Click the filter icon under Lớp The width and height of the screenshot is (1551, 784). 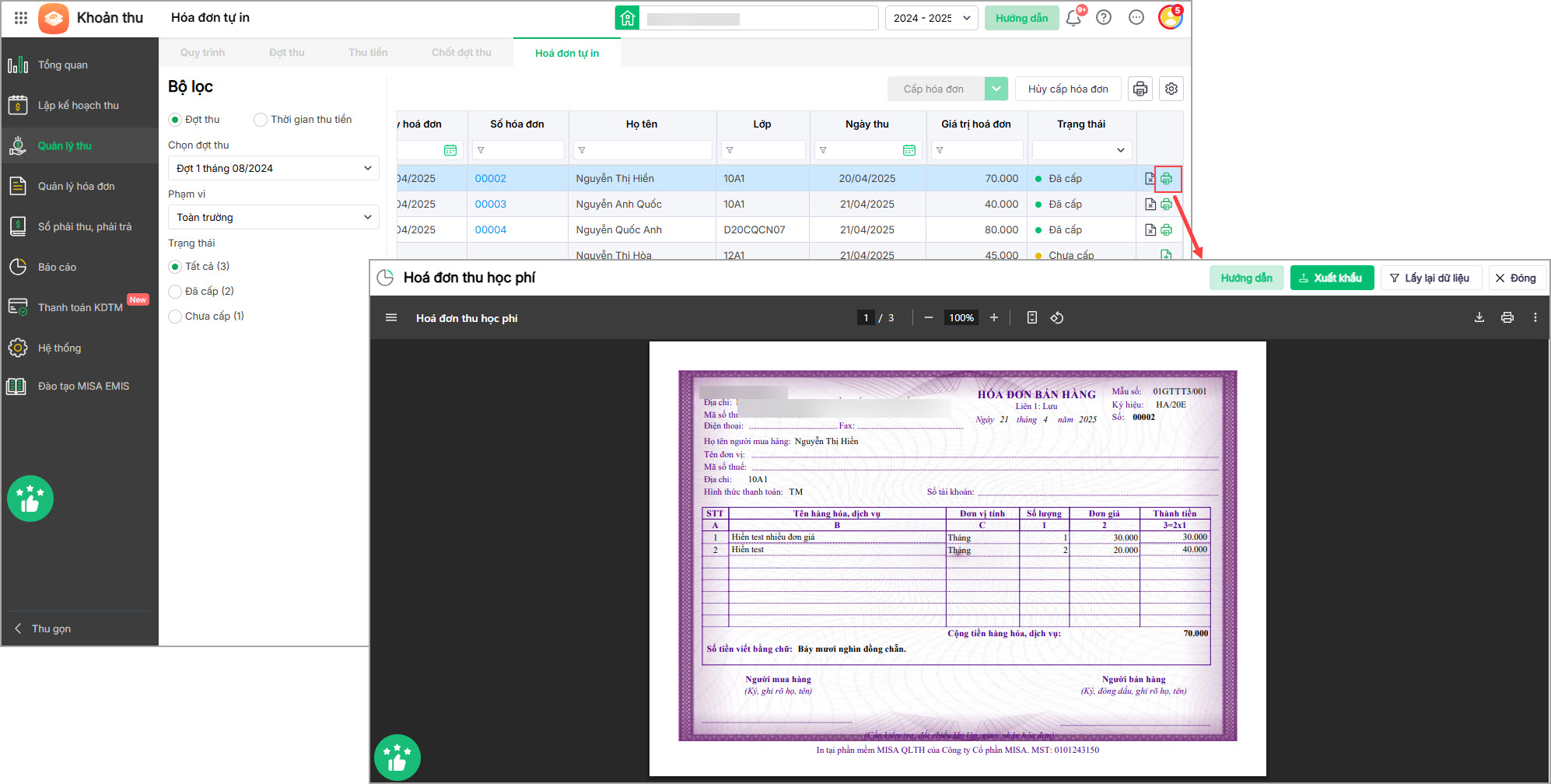pyautogui.click(x=730, y=150)
